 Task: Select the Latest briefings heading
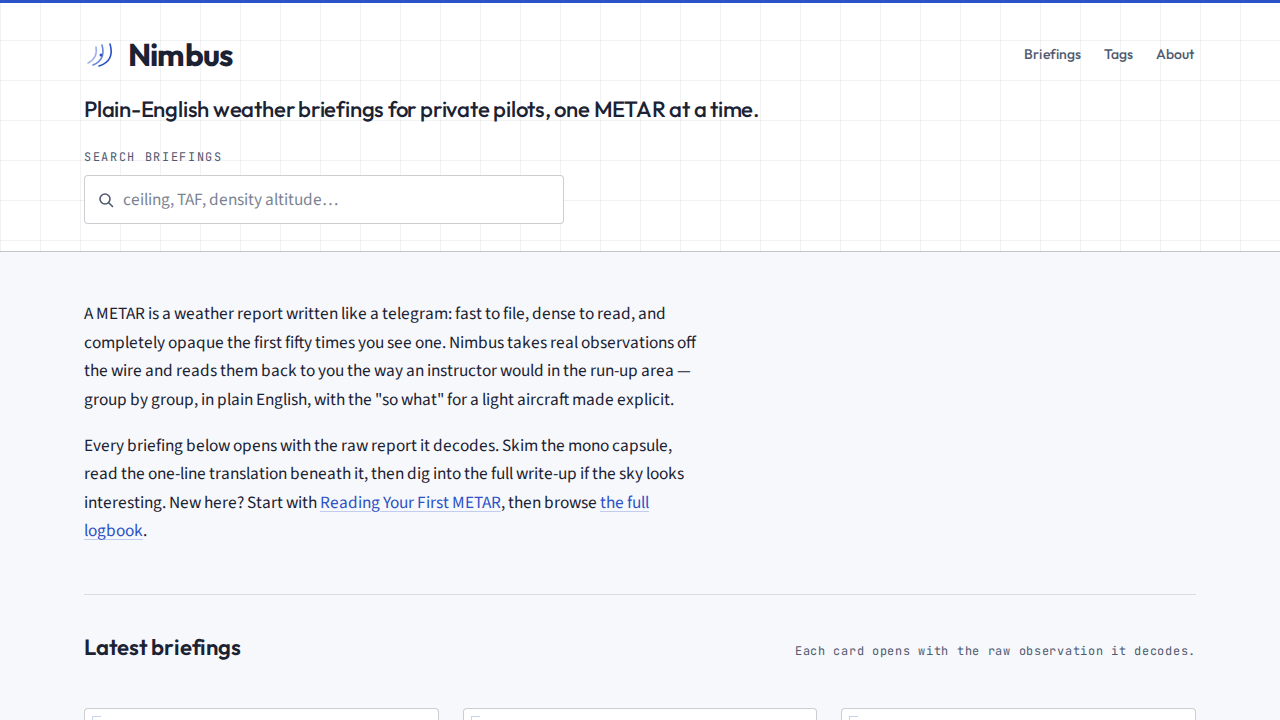click(x=162, y=647)
